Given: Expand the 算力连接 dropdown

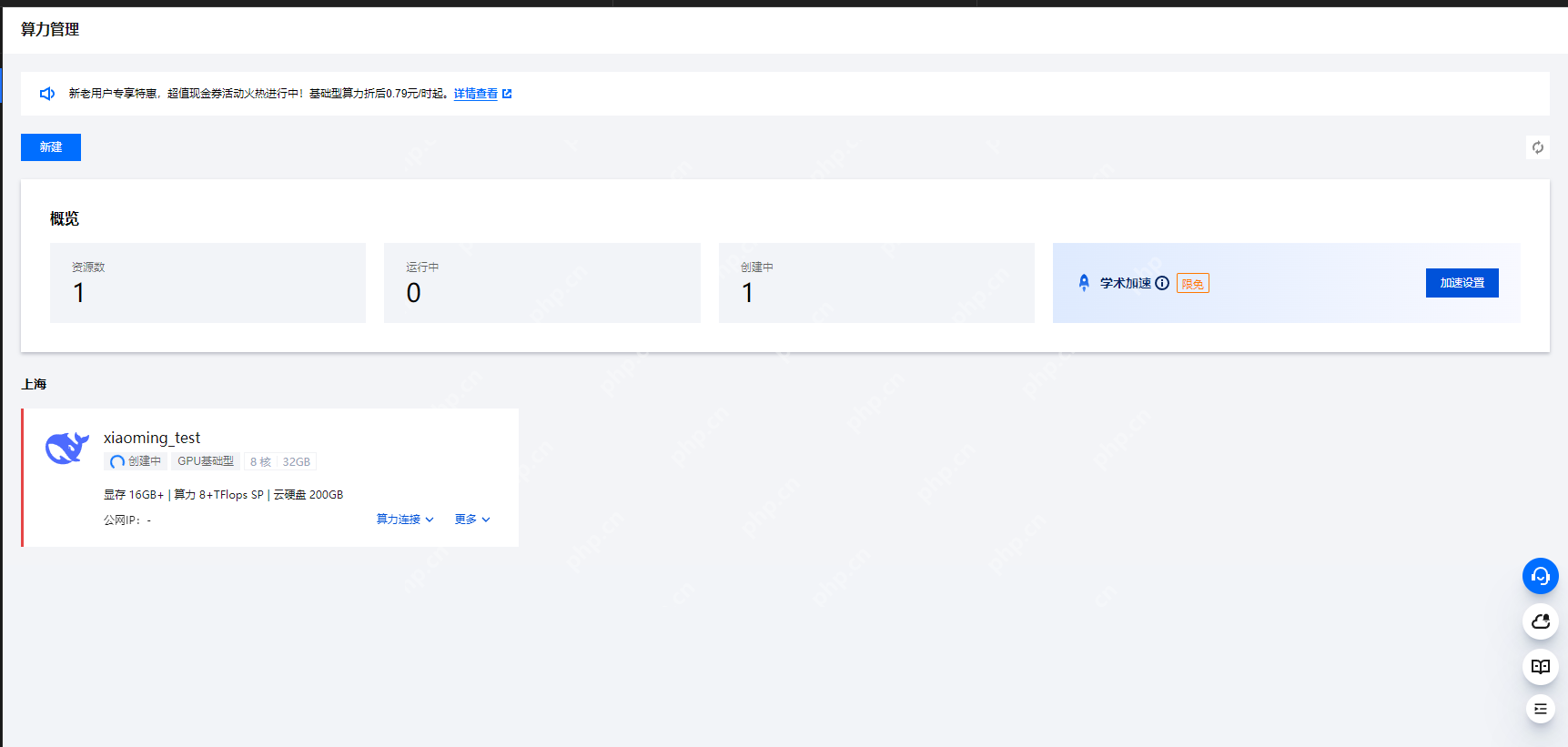Looking at the screenshot, I should (x=405, y=520).
